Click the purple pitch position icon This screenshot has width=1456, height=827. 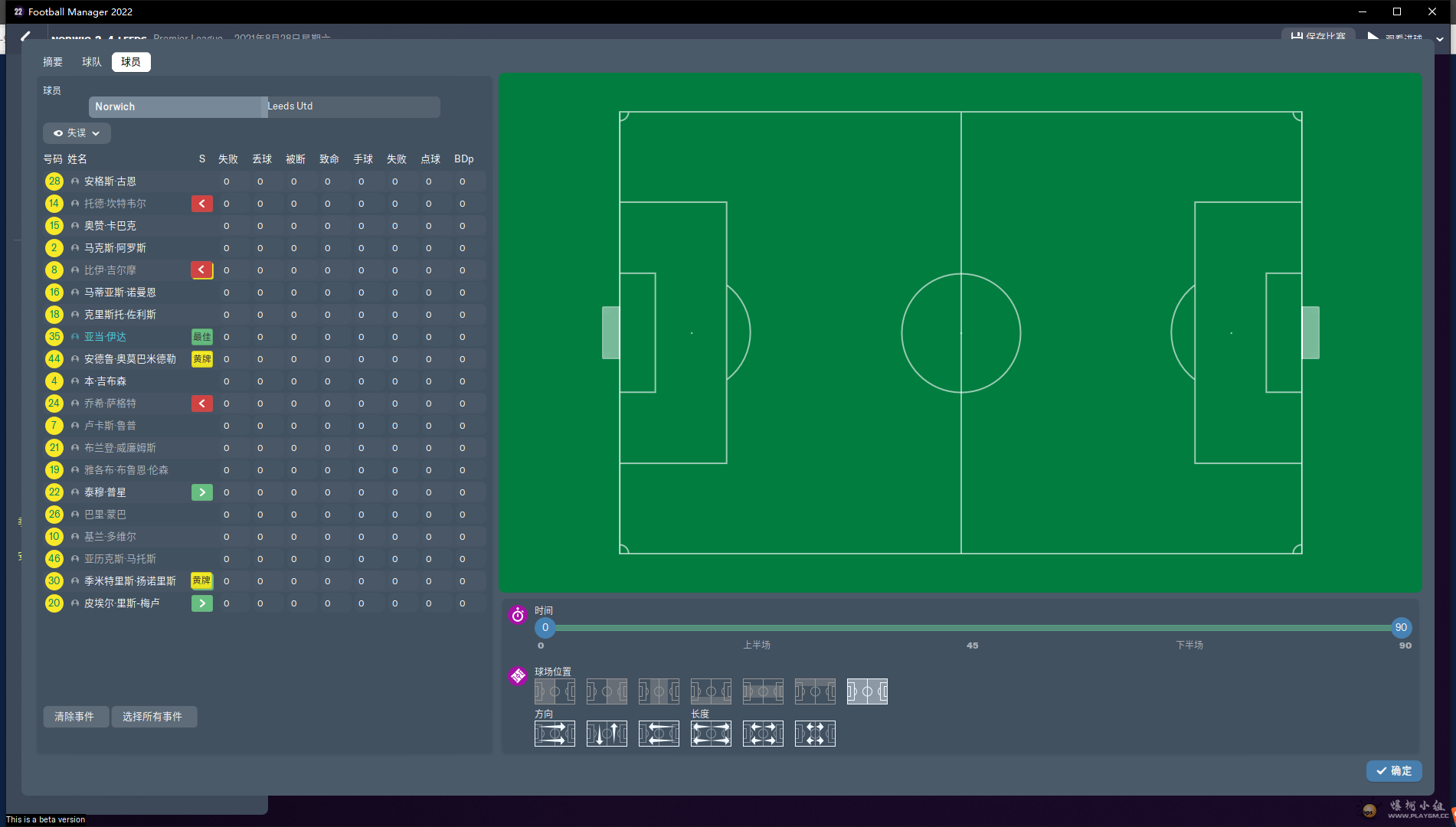(x=518, y=676)
